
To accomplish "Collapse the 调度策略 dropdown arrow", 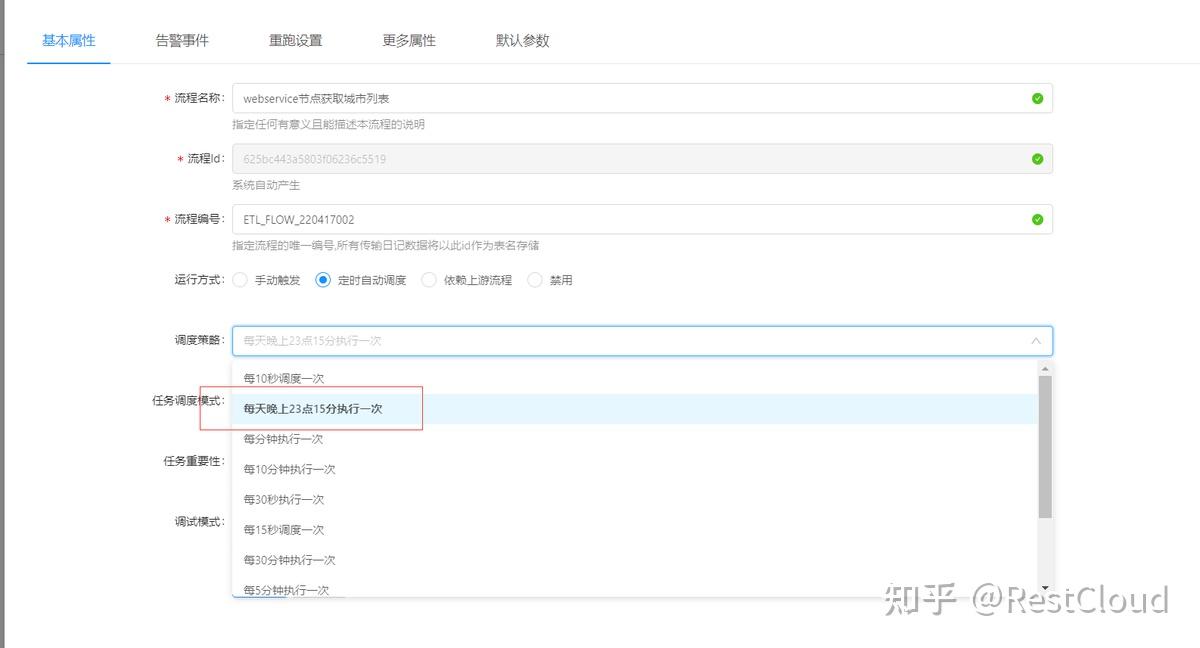I will pos(1036,340).
